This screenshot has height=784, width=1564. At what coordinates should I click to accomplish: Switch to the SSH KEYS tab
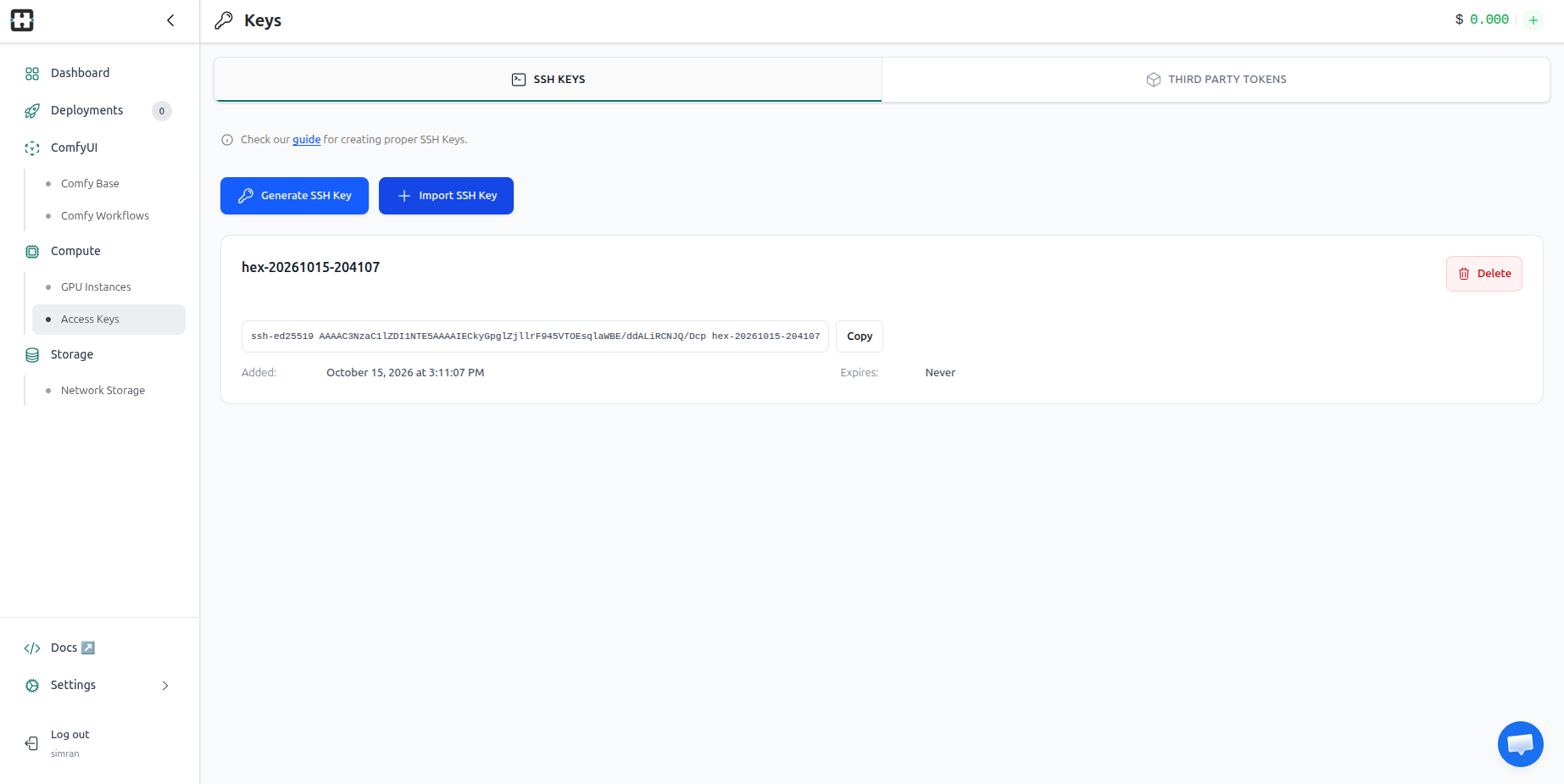[548, 80]
